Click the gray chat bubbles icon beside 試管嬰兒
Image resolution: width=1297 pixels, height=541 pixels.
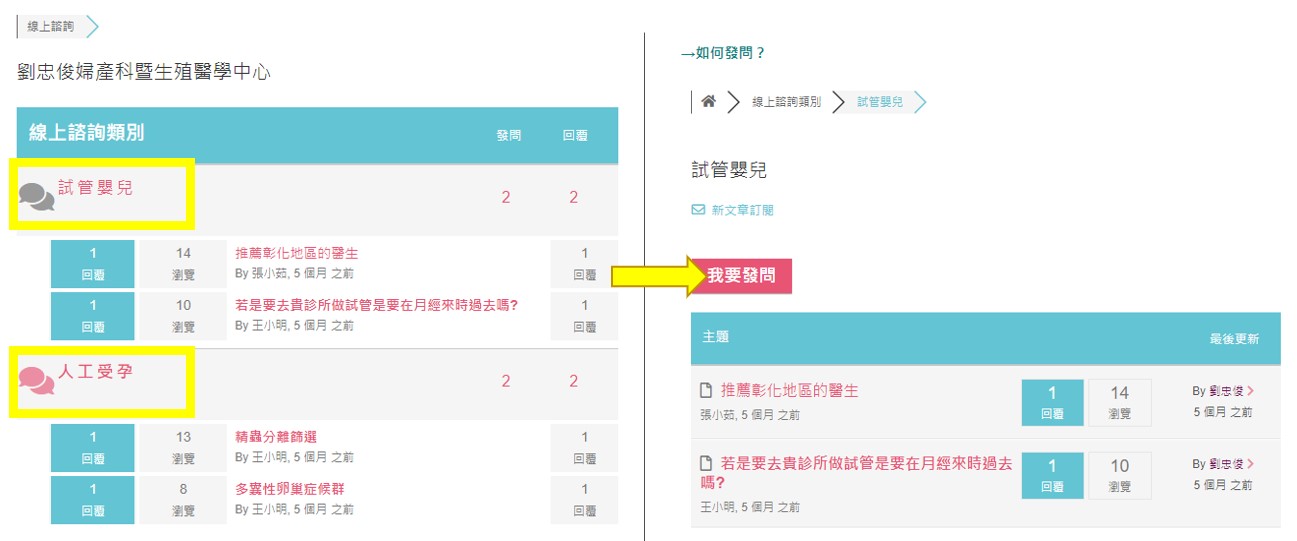tap(37, 198)
